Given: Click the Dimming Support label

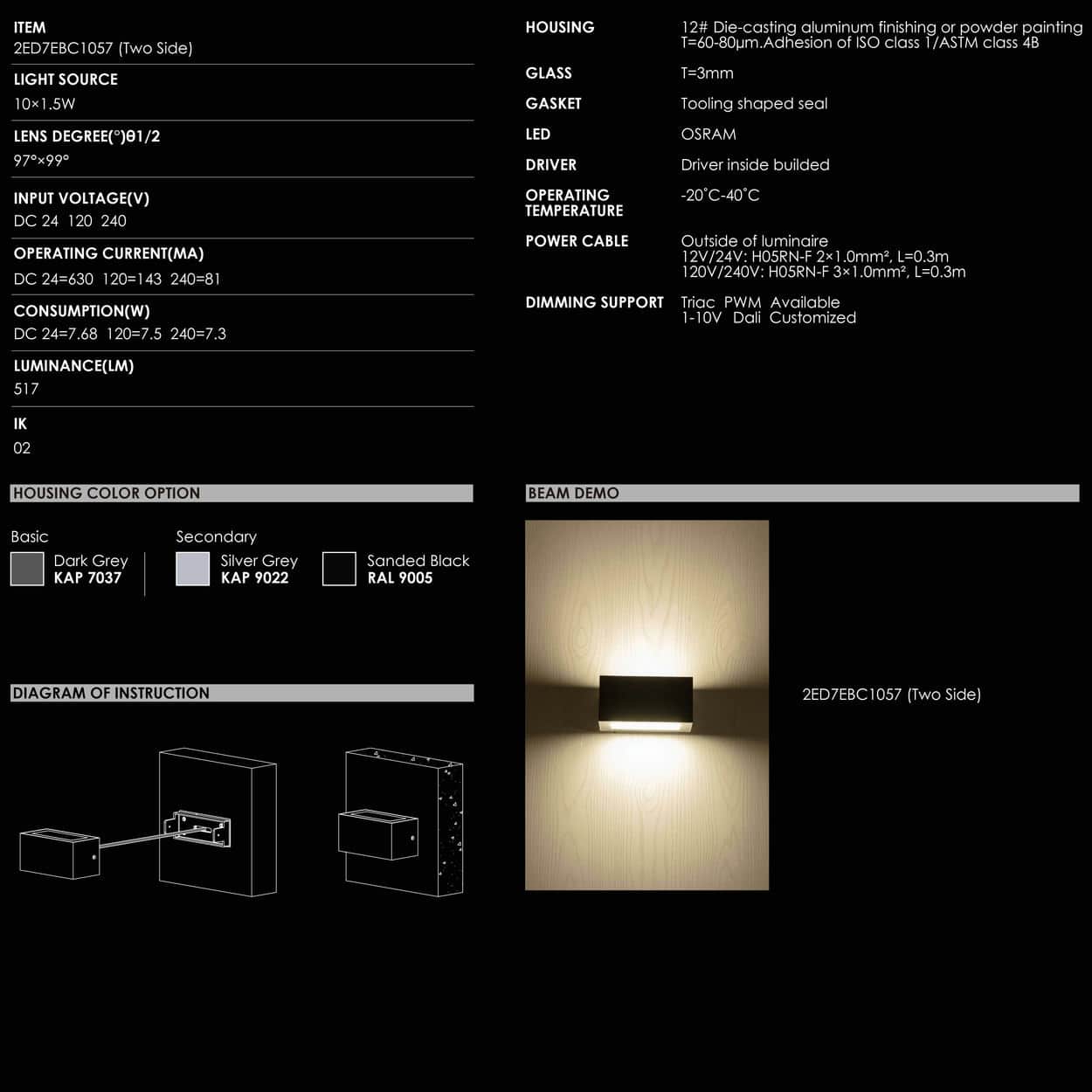Looking at the screenshot, I should (594, 303).
